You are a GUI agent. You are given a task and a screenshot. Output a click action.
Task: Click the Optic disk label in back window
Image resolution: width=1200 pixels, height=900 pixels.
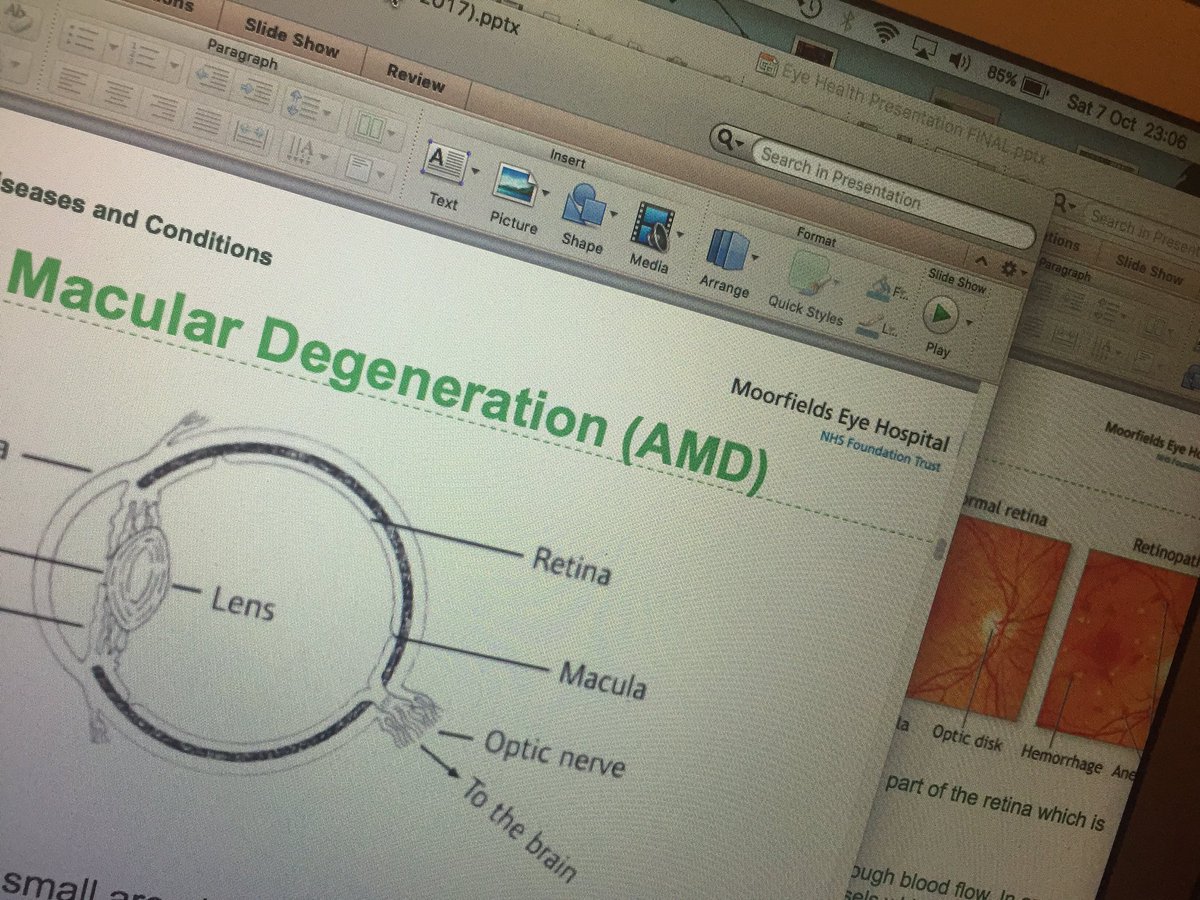click(x=968, y=737)
